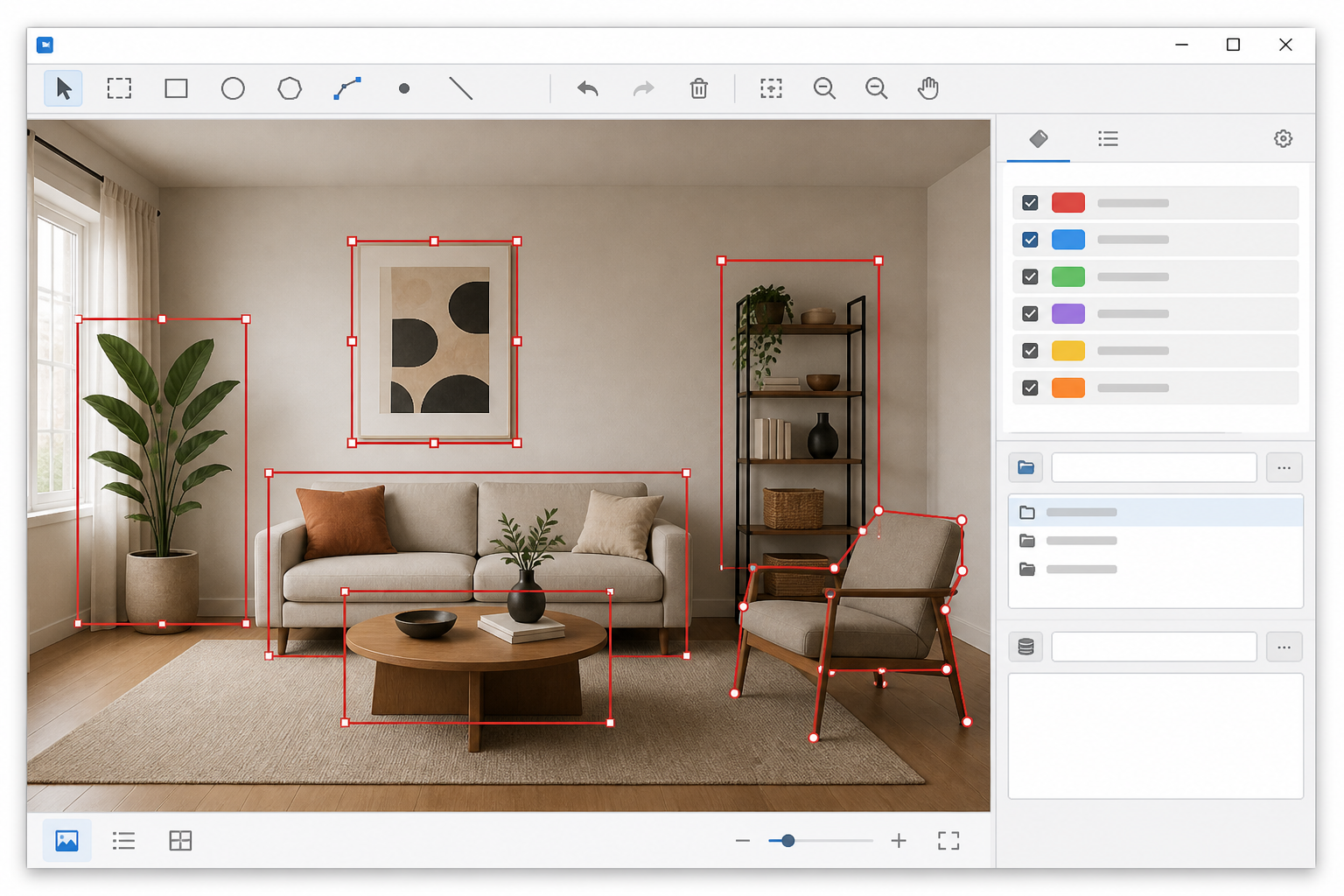Activate the curved path tool
This screenshot has width=1344, height=896.
click(347, 88)
